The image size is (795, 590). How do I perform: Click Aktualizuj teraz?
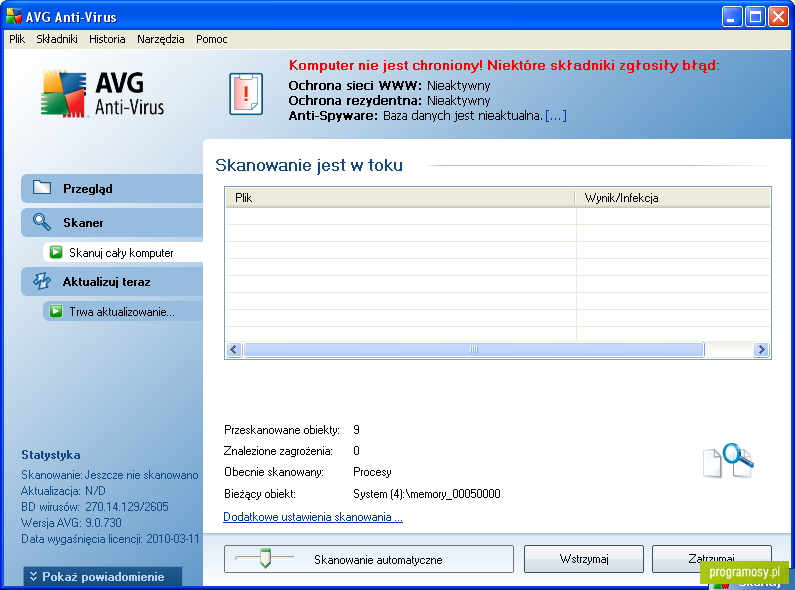coord(112,282)
